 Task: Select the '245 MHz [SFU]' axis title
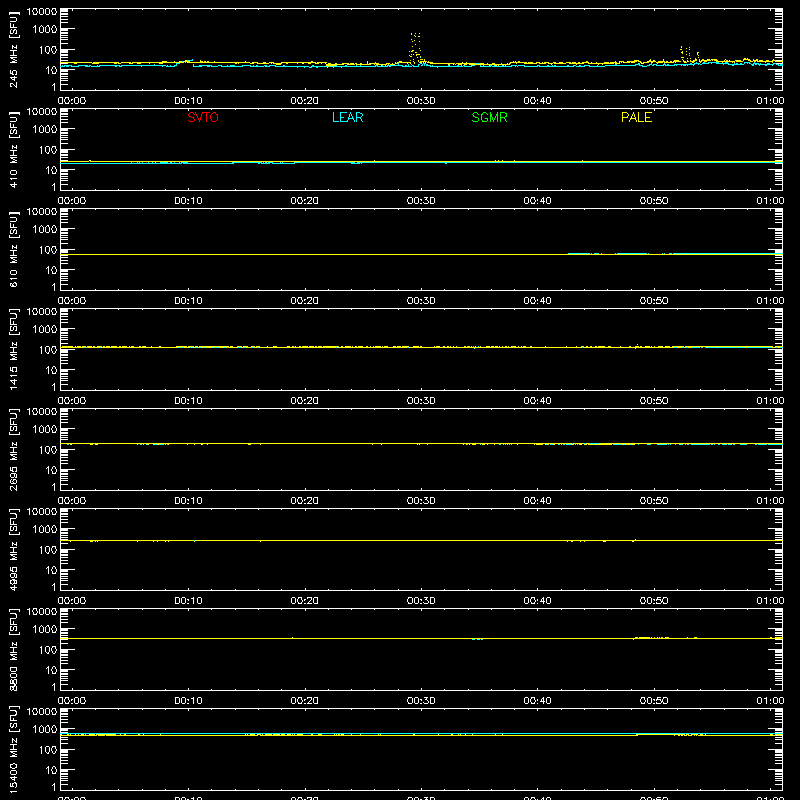pyautogui.click(x=13, y=49)
